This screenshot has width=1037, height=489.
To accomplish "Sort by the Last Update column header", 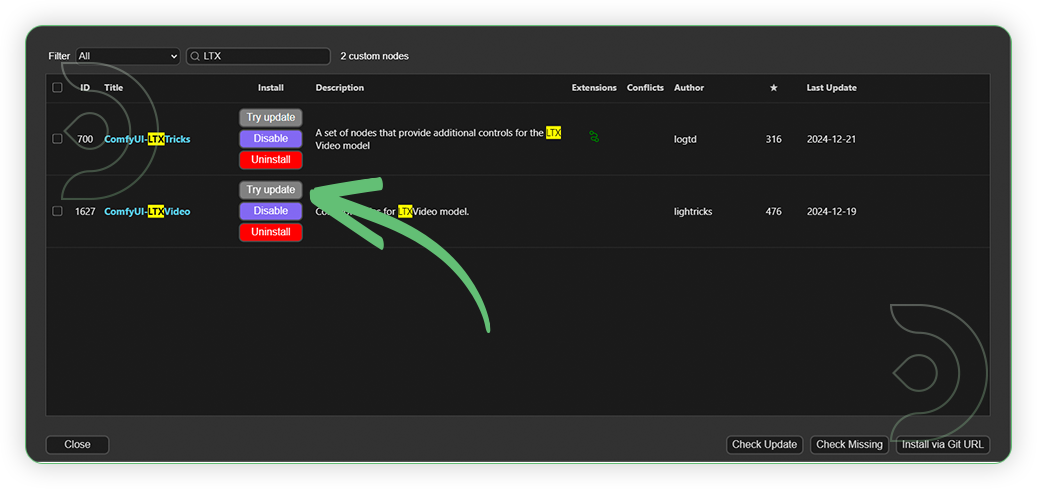I will pos(831,88).
